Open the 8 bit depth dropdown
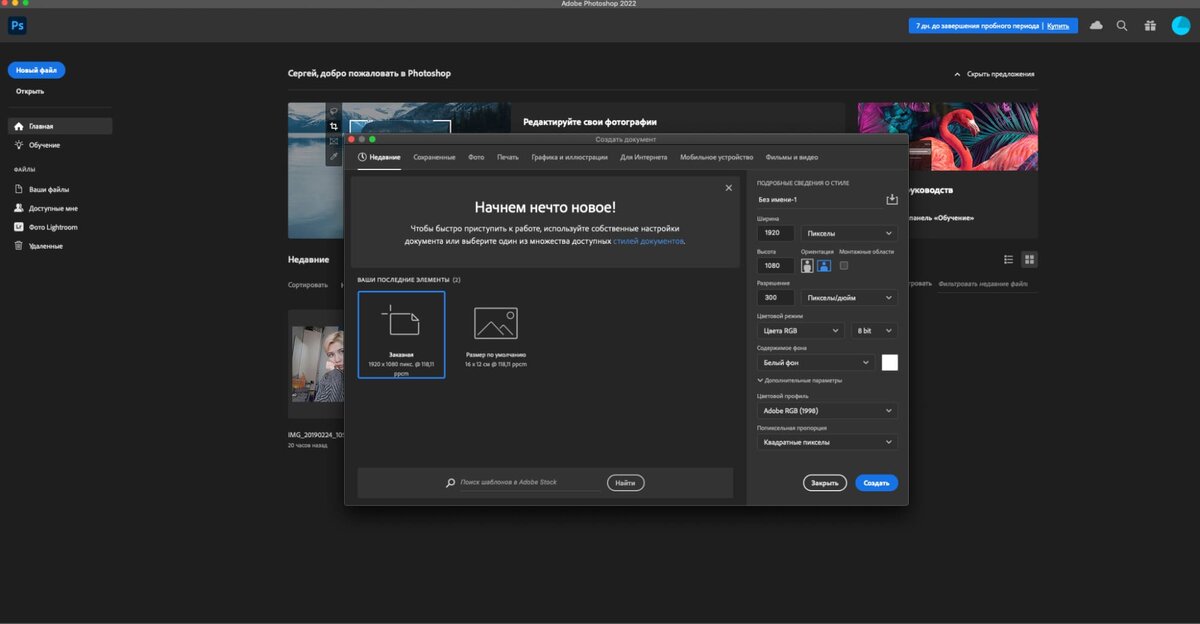This screenshot has height=624, width=1200. (x=875, y=330)
